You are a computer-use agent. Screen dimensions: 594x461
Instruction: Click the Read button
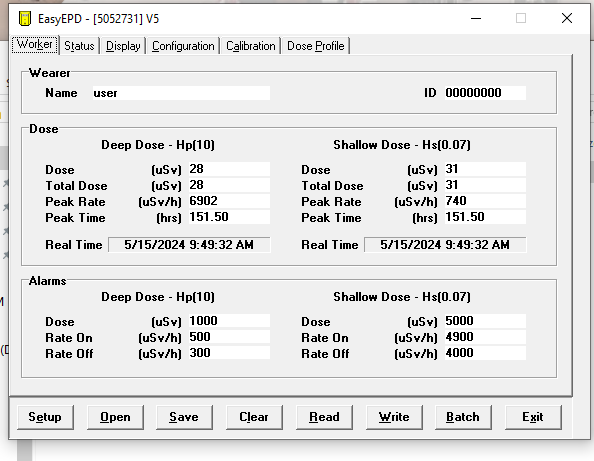[x=324, y=417]
